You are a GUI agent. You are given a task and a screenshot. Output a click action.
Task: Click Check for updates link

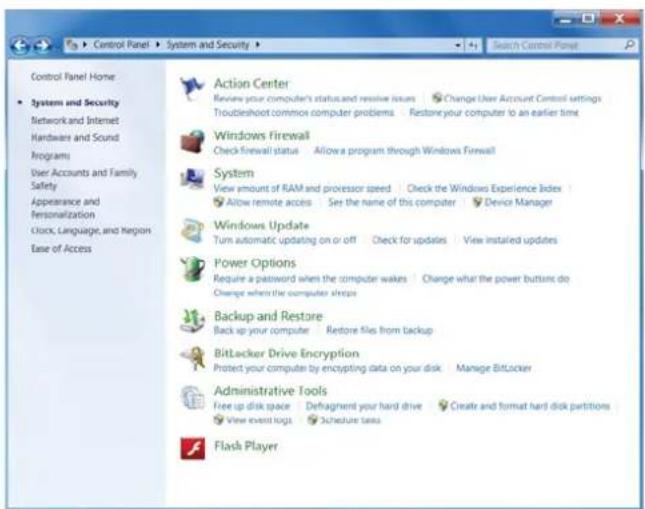[x=409, y=240]
